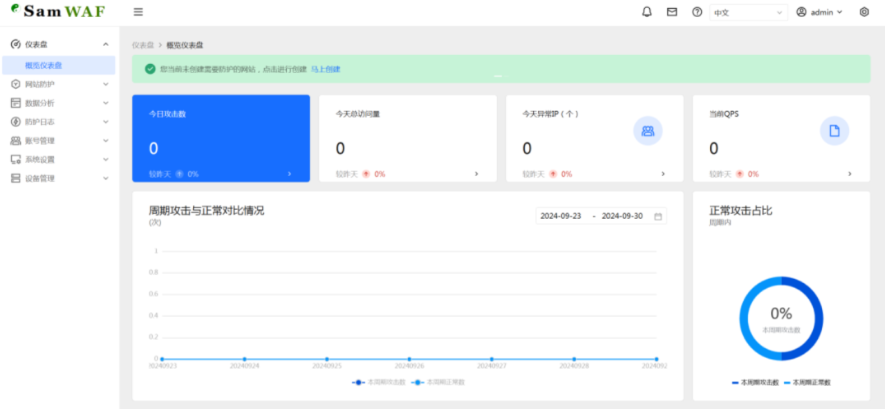Select 概览仪表盘 in the sidebar
Screen dimensions: 885x409
pyautogui.click(x=59, y=65)
